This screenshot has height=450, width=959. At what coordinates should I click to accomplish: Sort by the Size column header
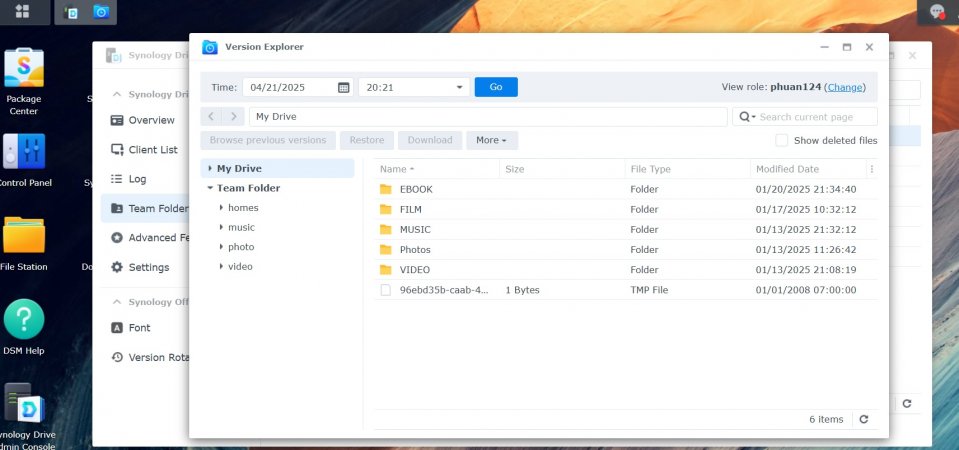click(x=562, y=169)
